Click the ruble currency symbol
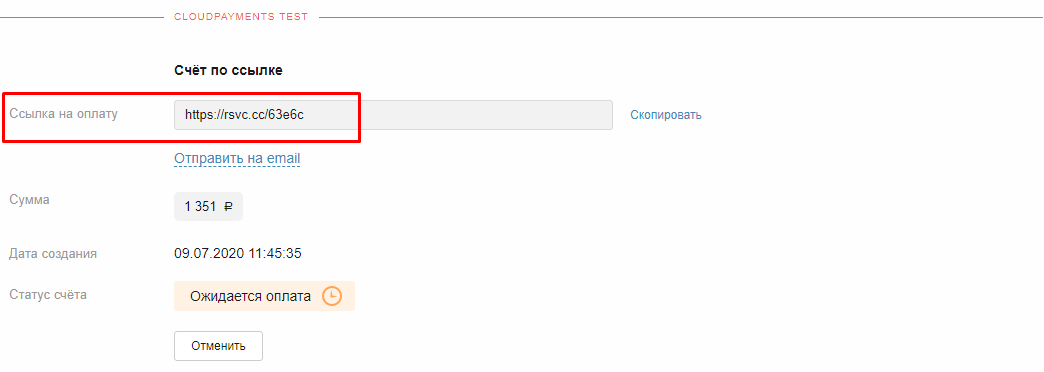Image resolution: width=1044 pixels, height=372 pixels. [228, 207]
